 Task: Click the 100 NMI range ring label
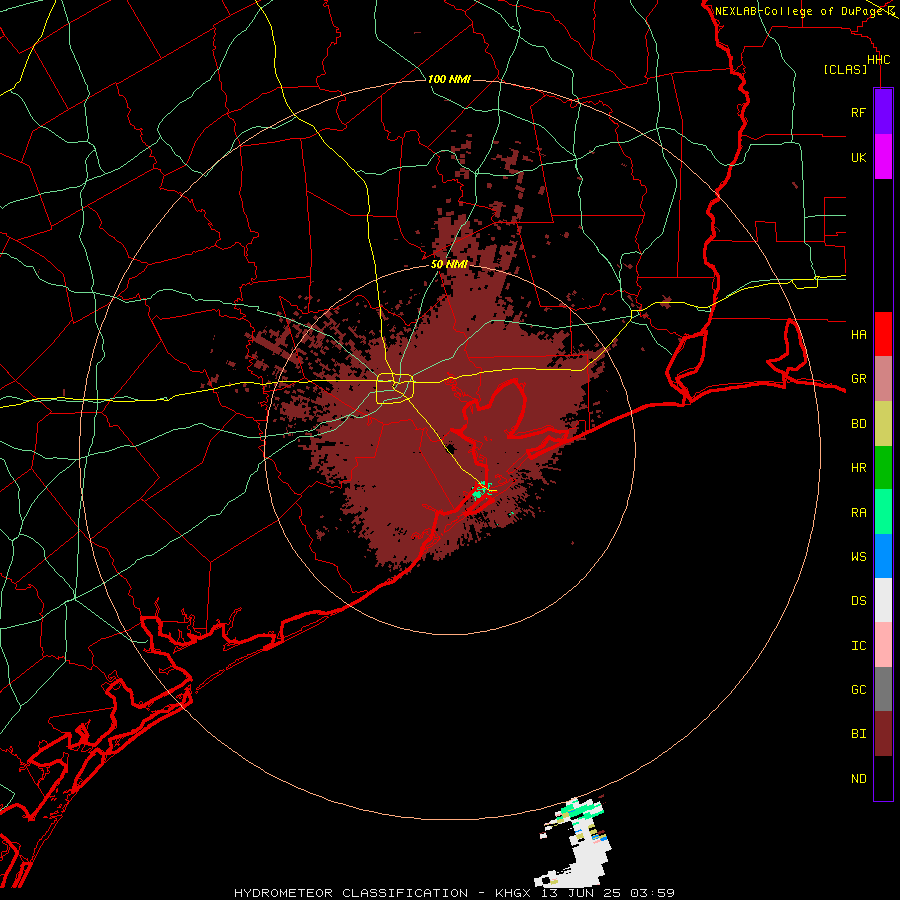[x=449, y=79]
